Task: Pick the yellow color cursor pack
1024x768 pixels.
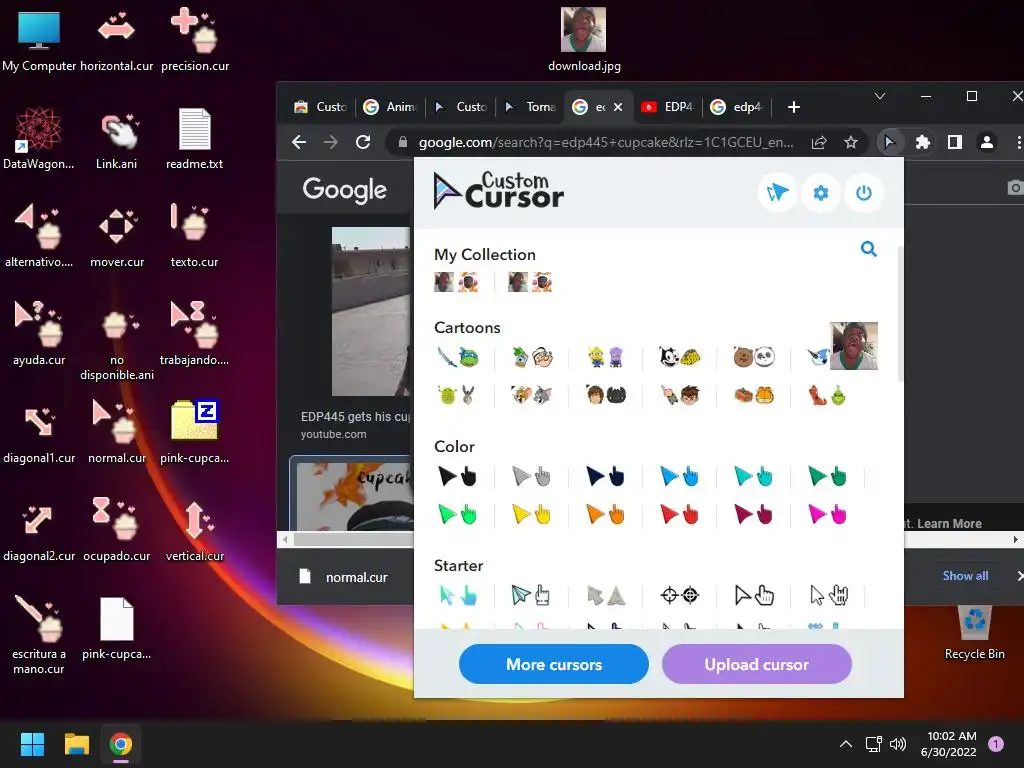Action: click(x=532, y=515)
